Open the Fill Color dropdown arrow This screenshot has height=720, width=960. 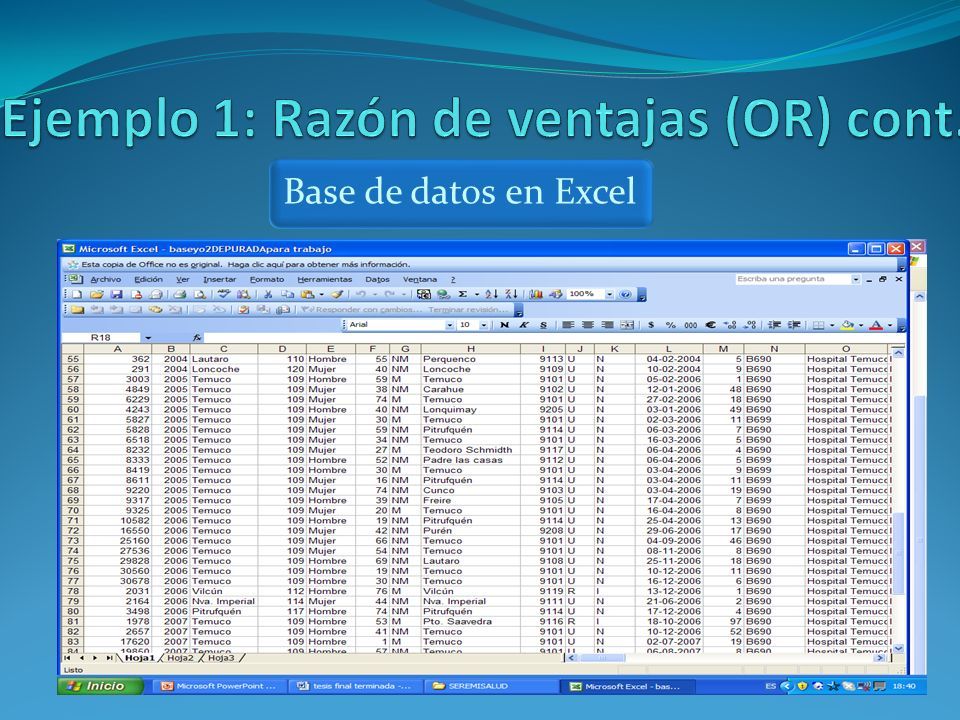[x=860, y=325]
